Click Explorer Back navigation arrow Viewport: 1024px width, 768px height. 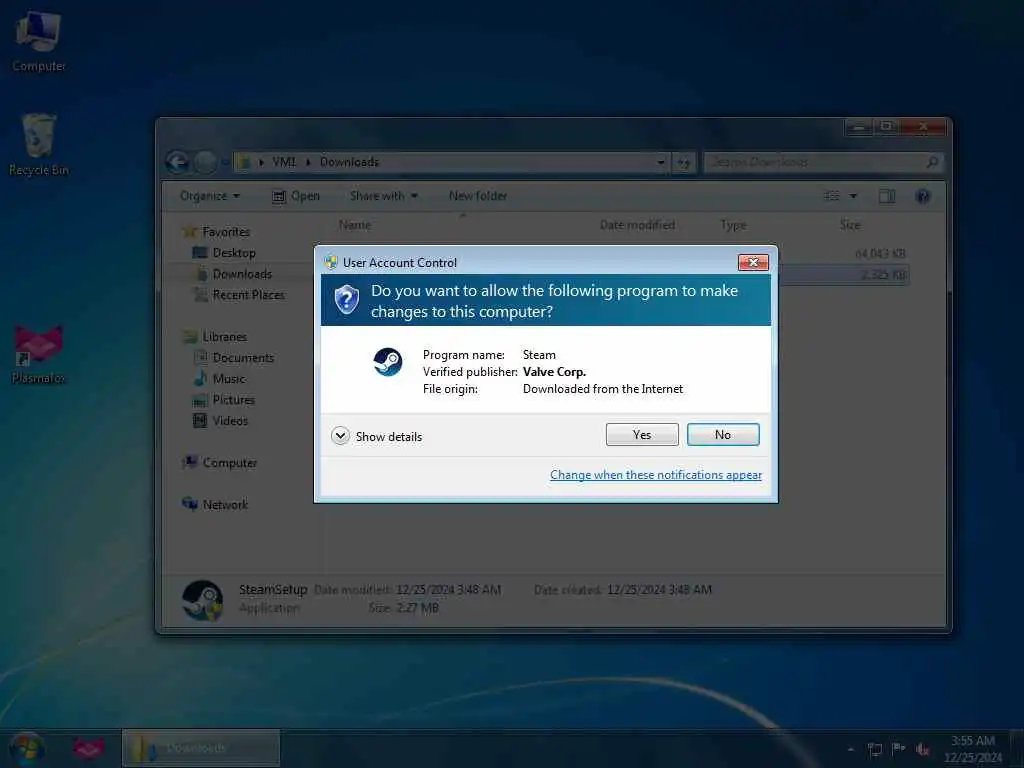tap(177, 162)
